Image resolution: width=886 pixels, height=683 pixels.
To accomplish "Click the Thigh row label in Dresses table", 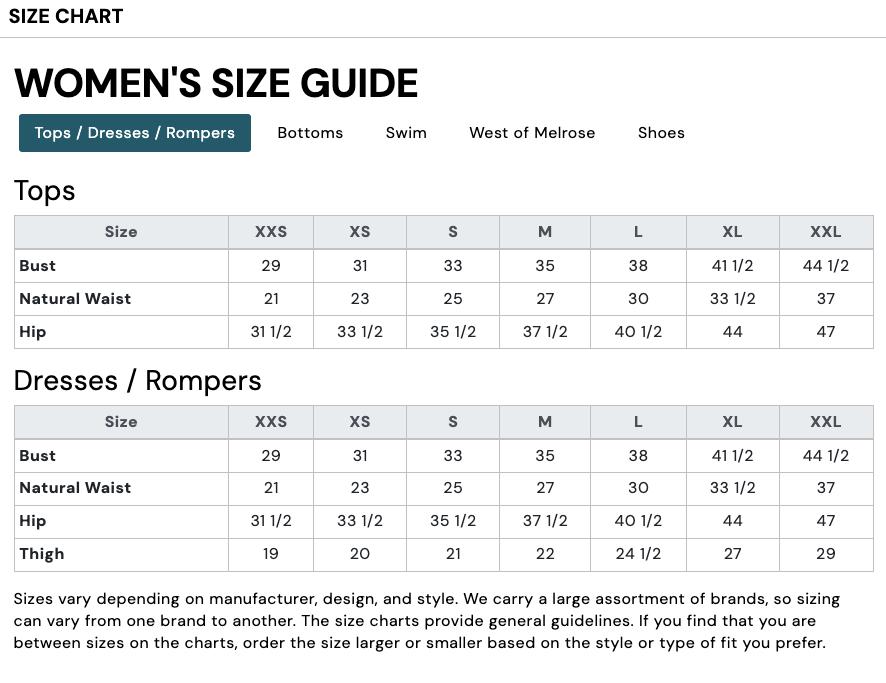I will (x=41, y=553).
